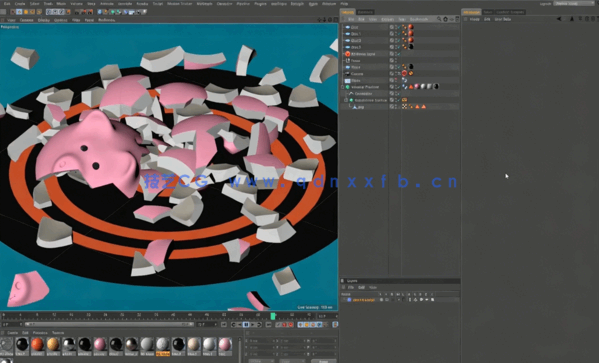599x363 pixels.
Task: Open the Cameras menu of the viewport
Action: point(26,20)
